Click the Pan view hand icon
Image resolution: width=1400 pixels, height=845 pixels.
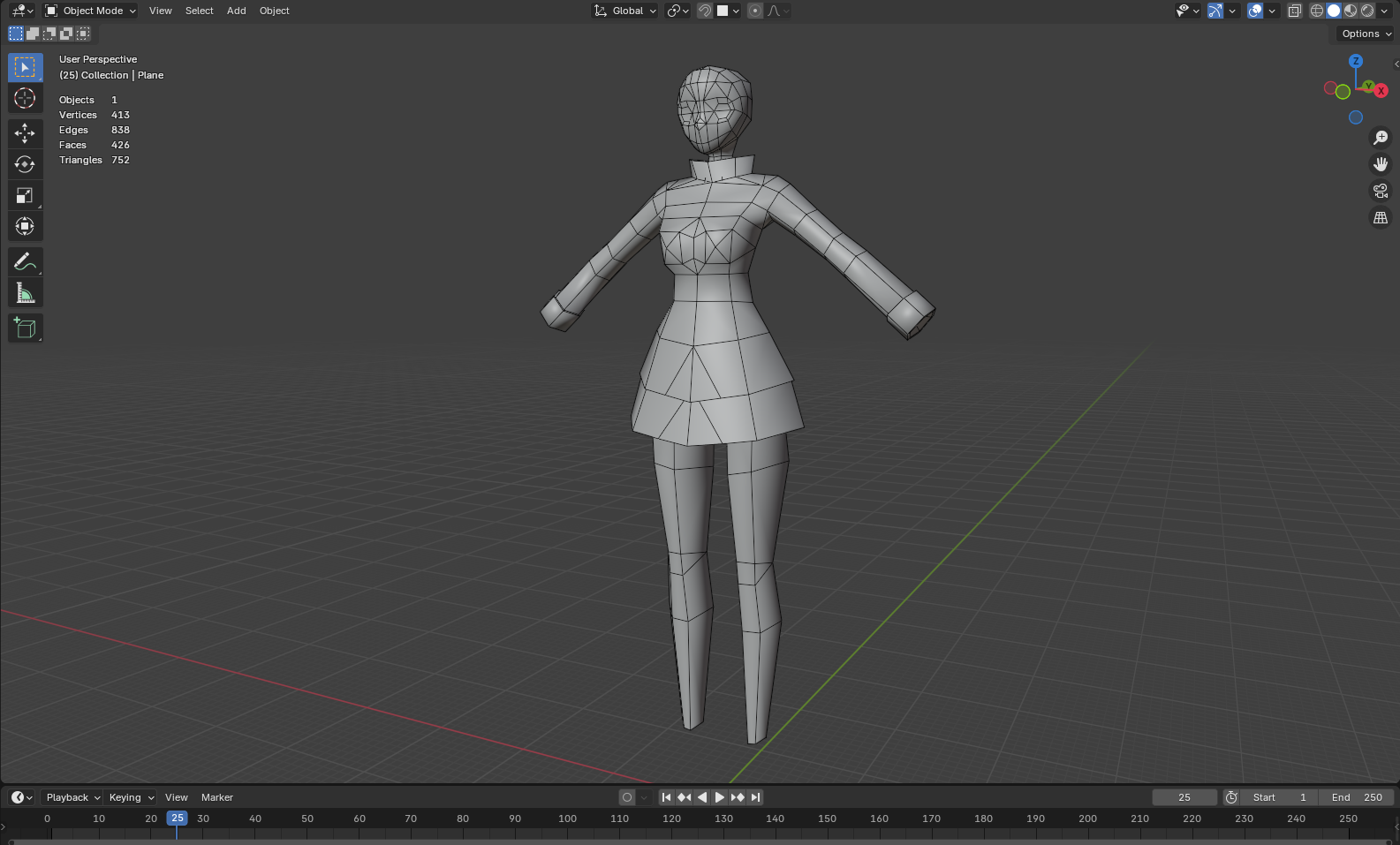point(1381,164)
